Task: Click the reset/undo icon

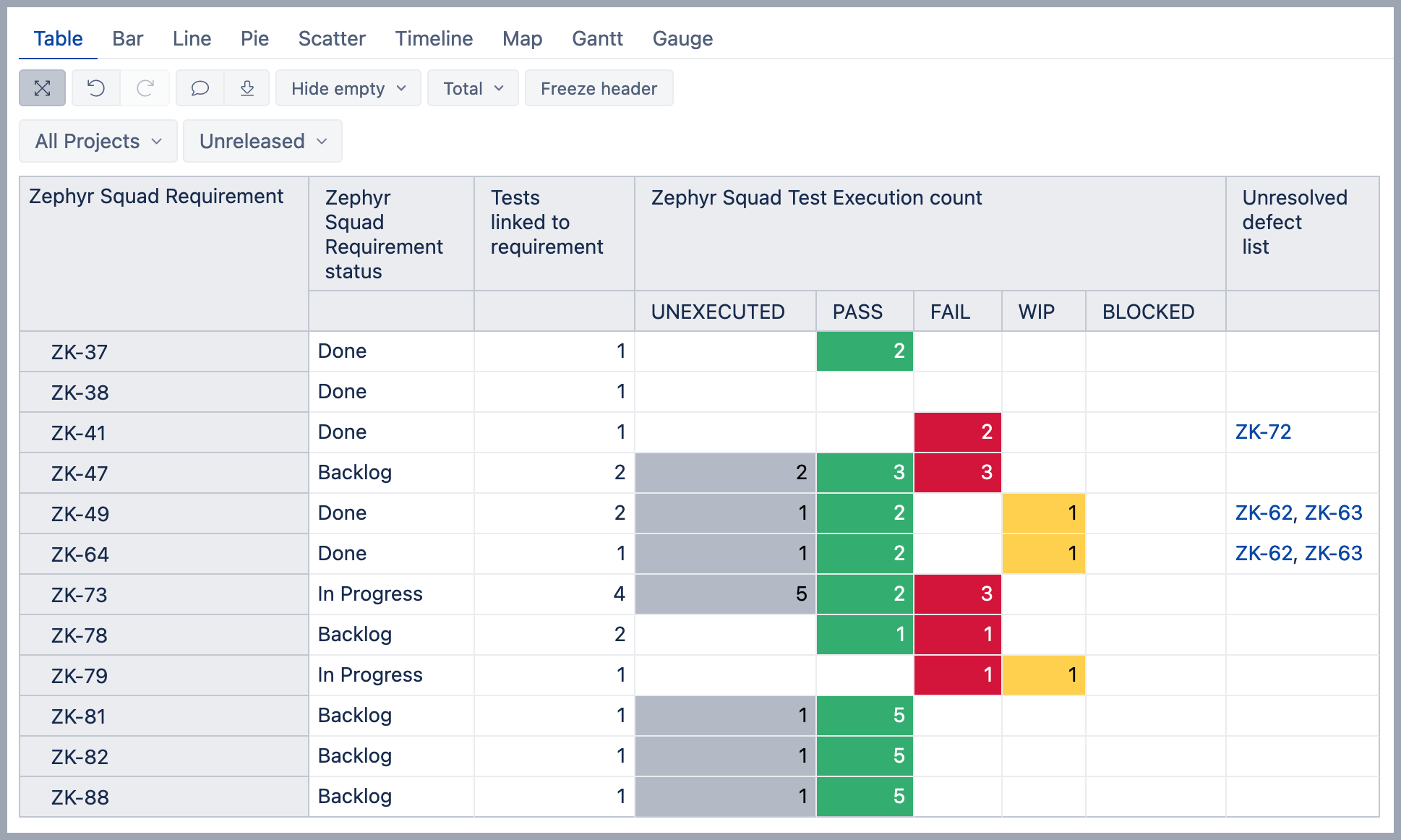Action: [x=95, y=89]
